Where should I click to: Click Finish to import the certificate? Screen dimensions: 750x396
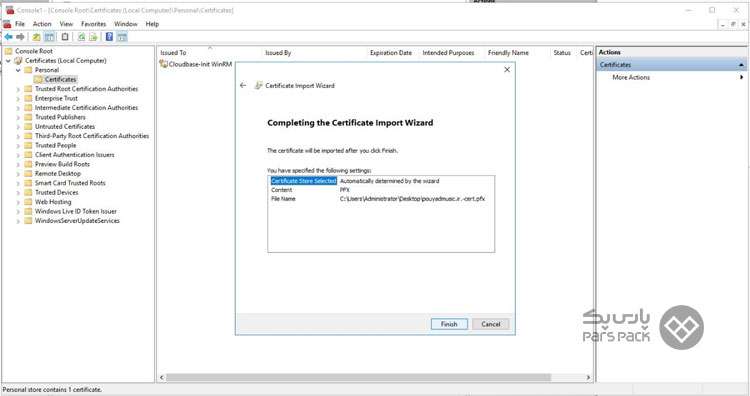449,324
